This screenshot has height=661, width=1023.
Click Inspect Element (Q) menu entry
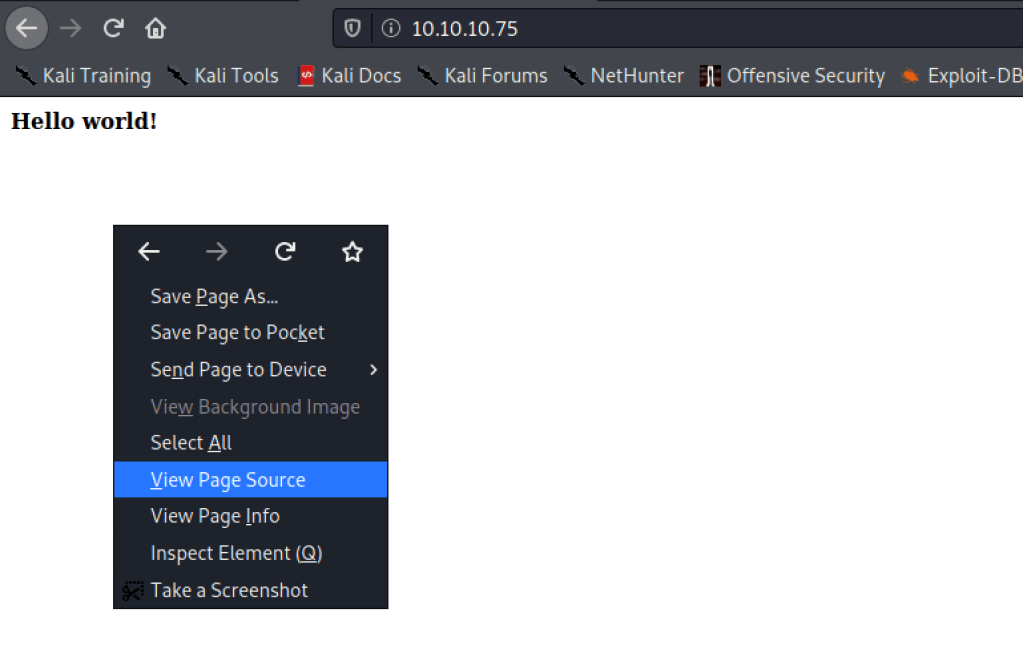pyautogui.click(x=236, y=553)
